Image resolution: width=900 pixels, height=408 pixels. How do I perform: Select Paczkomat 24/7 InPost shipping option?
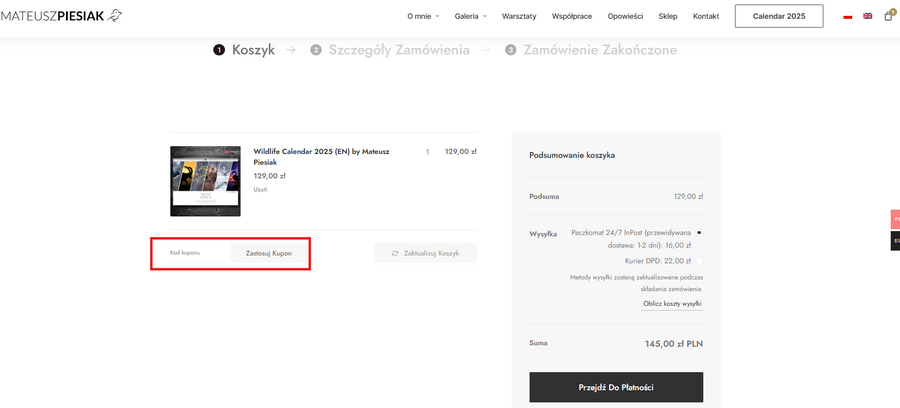point(699,232)
